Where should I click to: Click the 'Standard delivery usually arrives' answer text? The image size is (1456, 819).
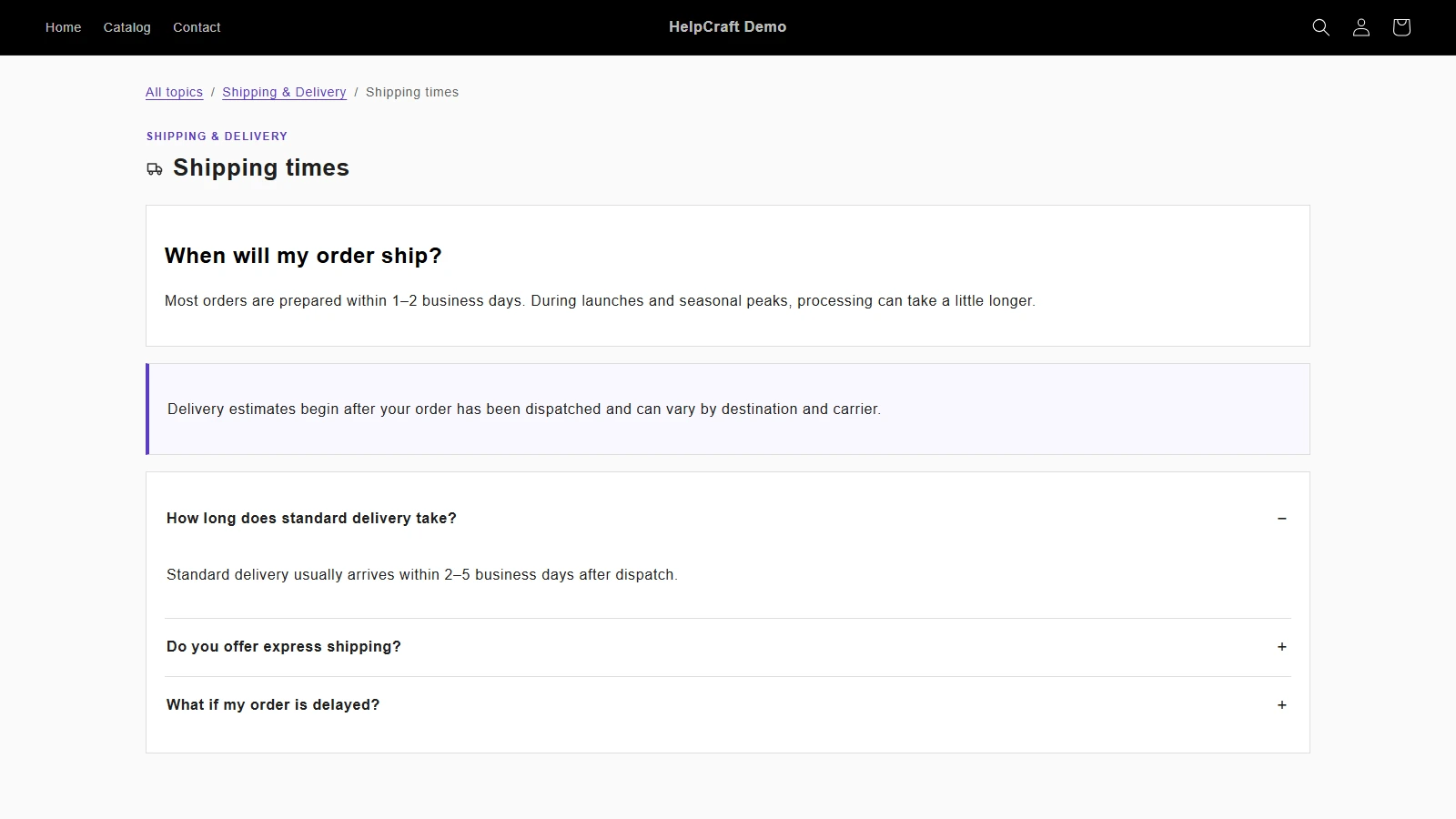coord(422,575)
